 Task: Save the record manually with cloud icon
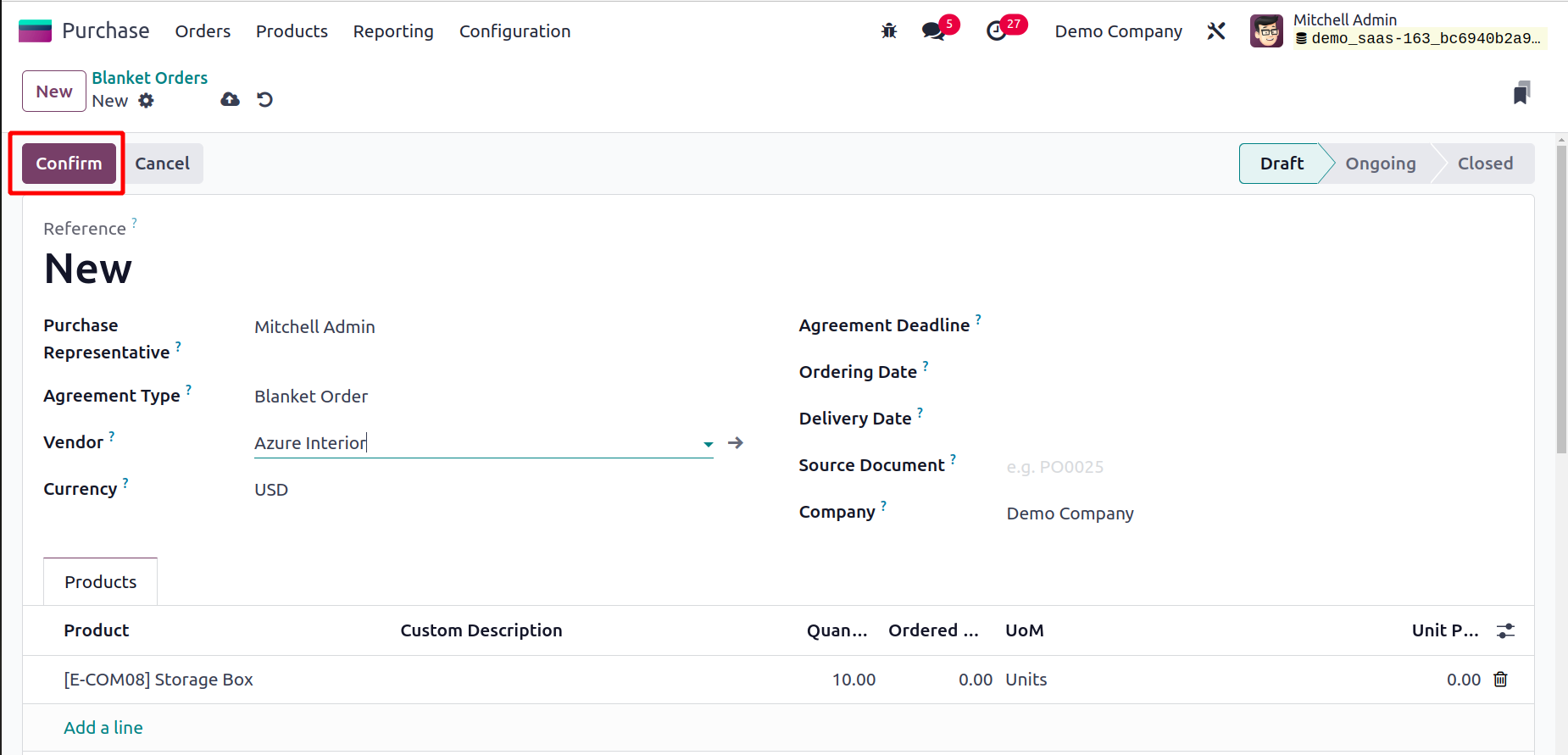coord(230,100)
